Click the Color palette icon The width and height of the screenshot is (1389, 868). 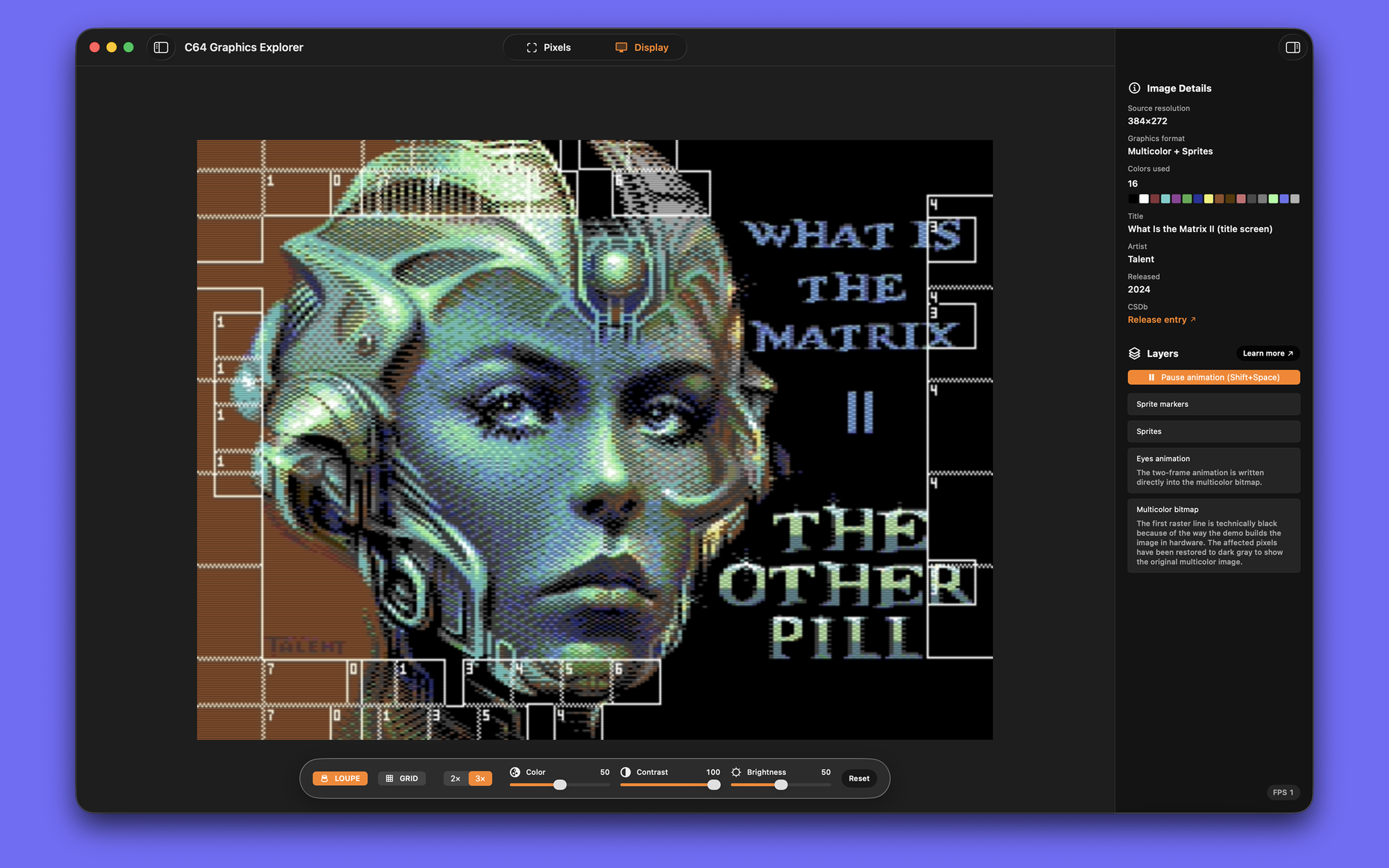515,772
